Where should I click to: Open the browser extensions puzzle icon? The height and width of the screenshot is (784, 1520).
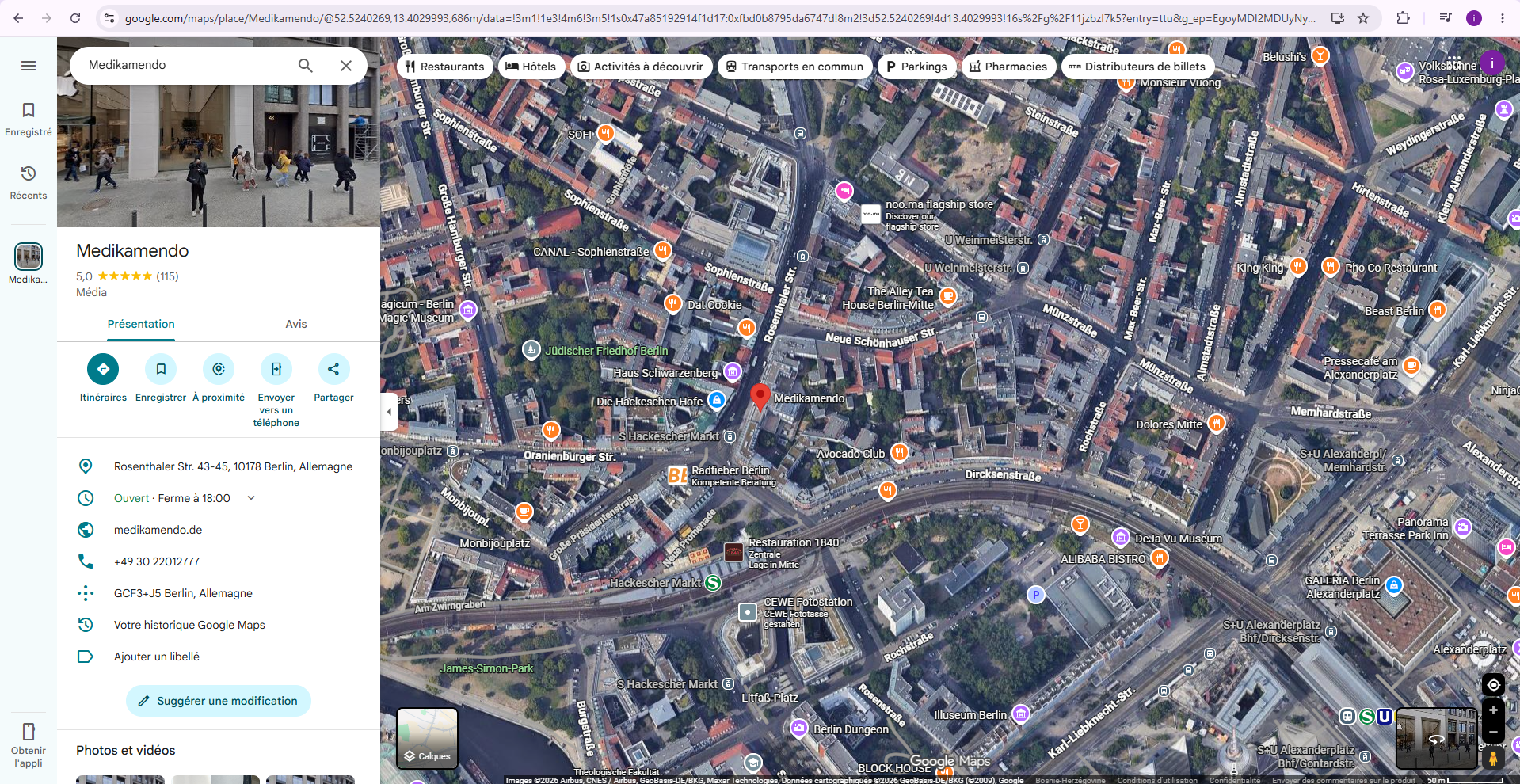(x=1403, y=17)
